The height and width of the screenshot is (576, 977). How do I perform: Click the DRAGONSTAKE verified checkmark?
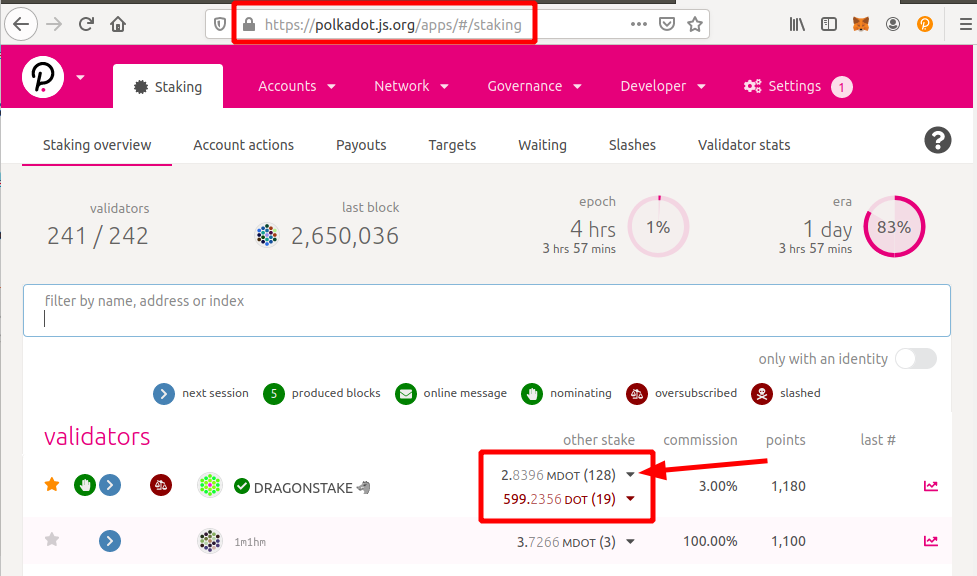click(x=242, y=486)
